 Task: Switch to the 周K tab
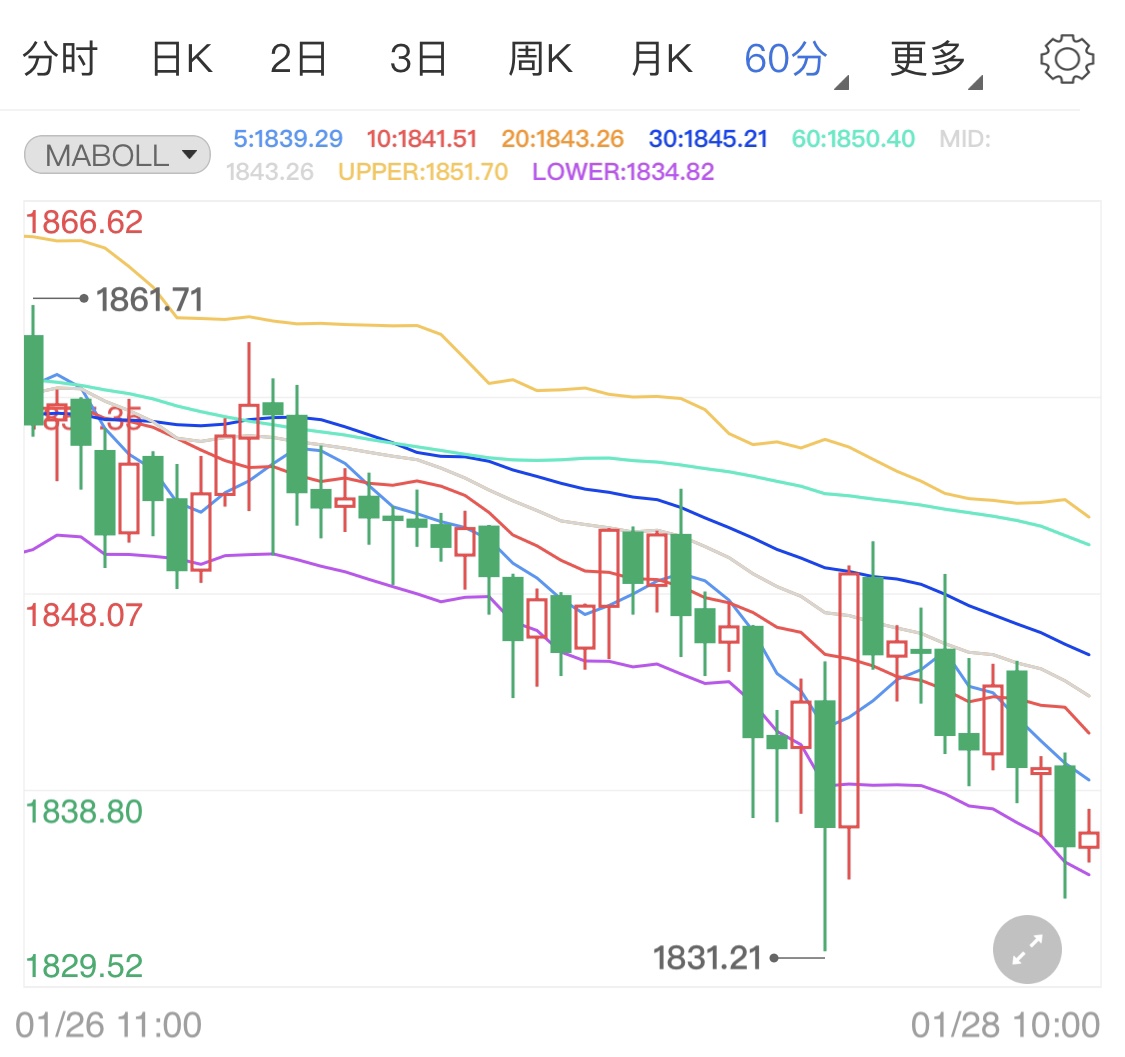coord(540,59)
